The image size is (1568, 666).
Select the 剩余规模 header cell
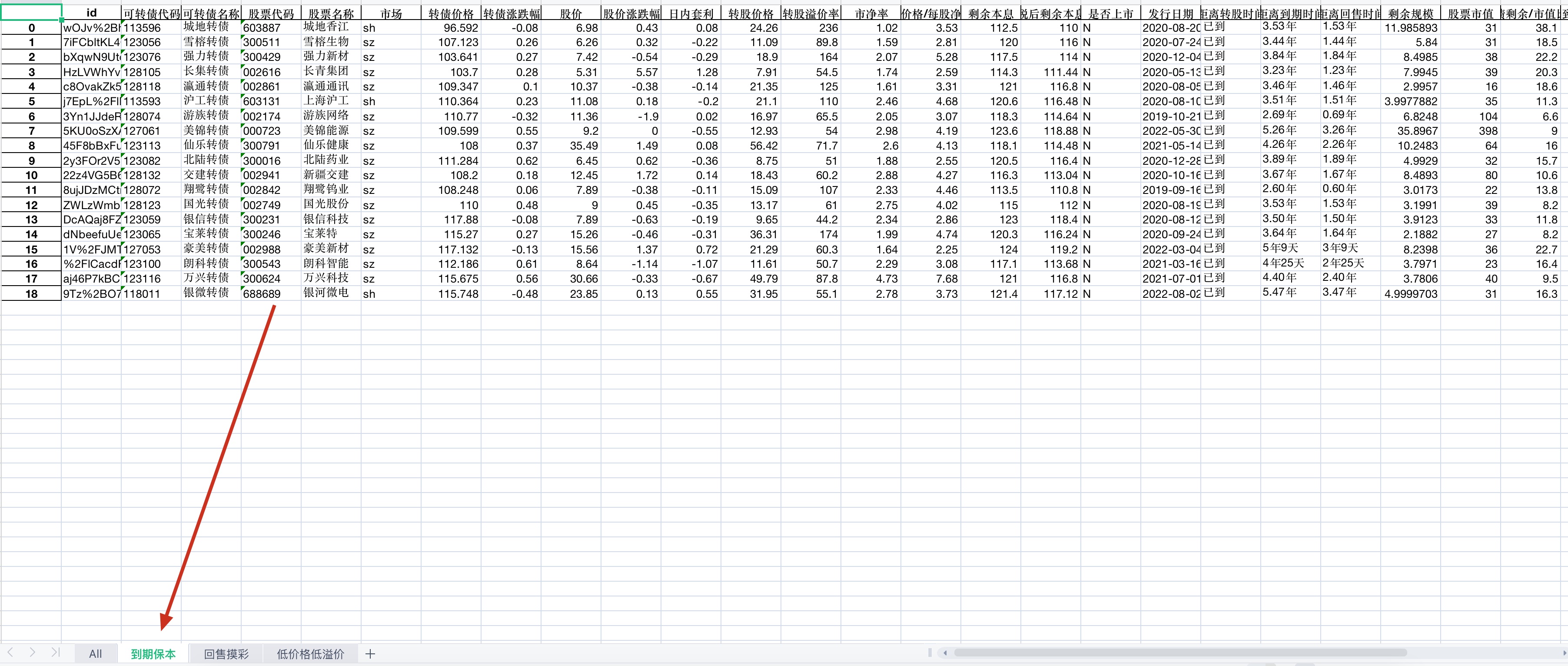tap(1410, 13)
